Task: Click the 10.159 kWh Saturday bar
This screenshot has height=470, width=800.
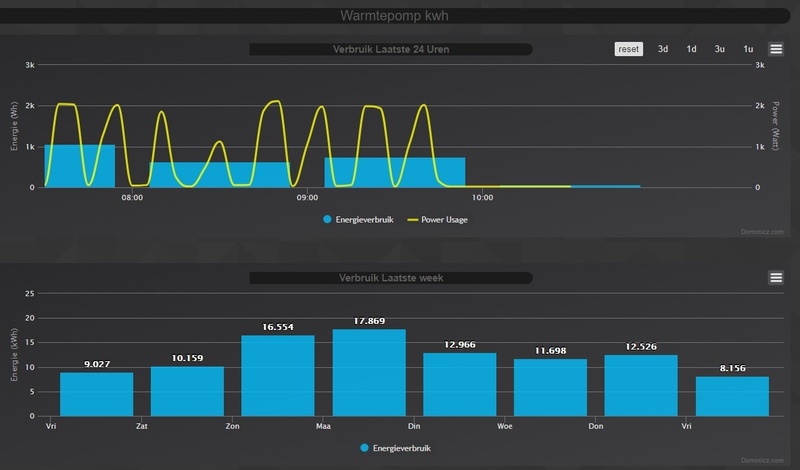Action: pos(187,391)
